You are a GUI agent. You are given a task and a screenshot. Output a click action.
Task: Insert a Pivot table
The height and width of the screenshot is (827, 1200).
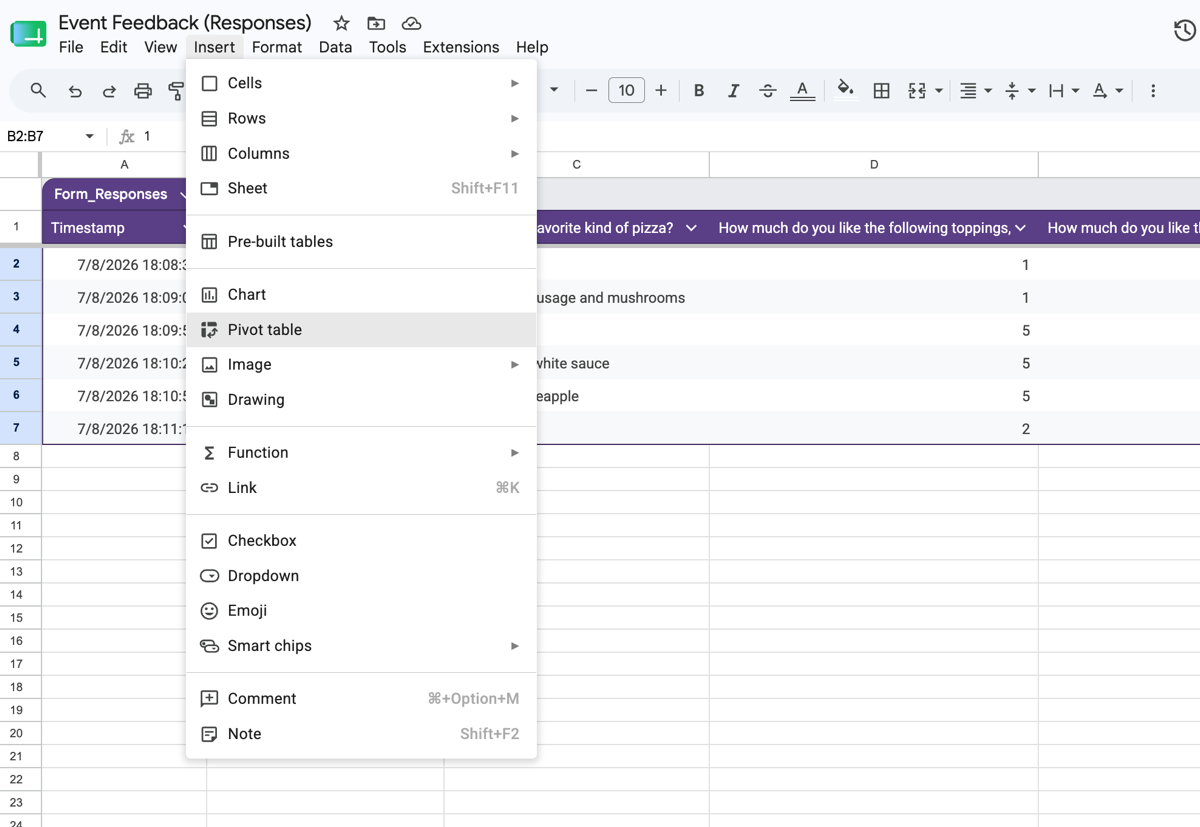click(x=361, y=329)
